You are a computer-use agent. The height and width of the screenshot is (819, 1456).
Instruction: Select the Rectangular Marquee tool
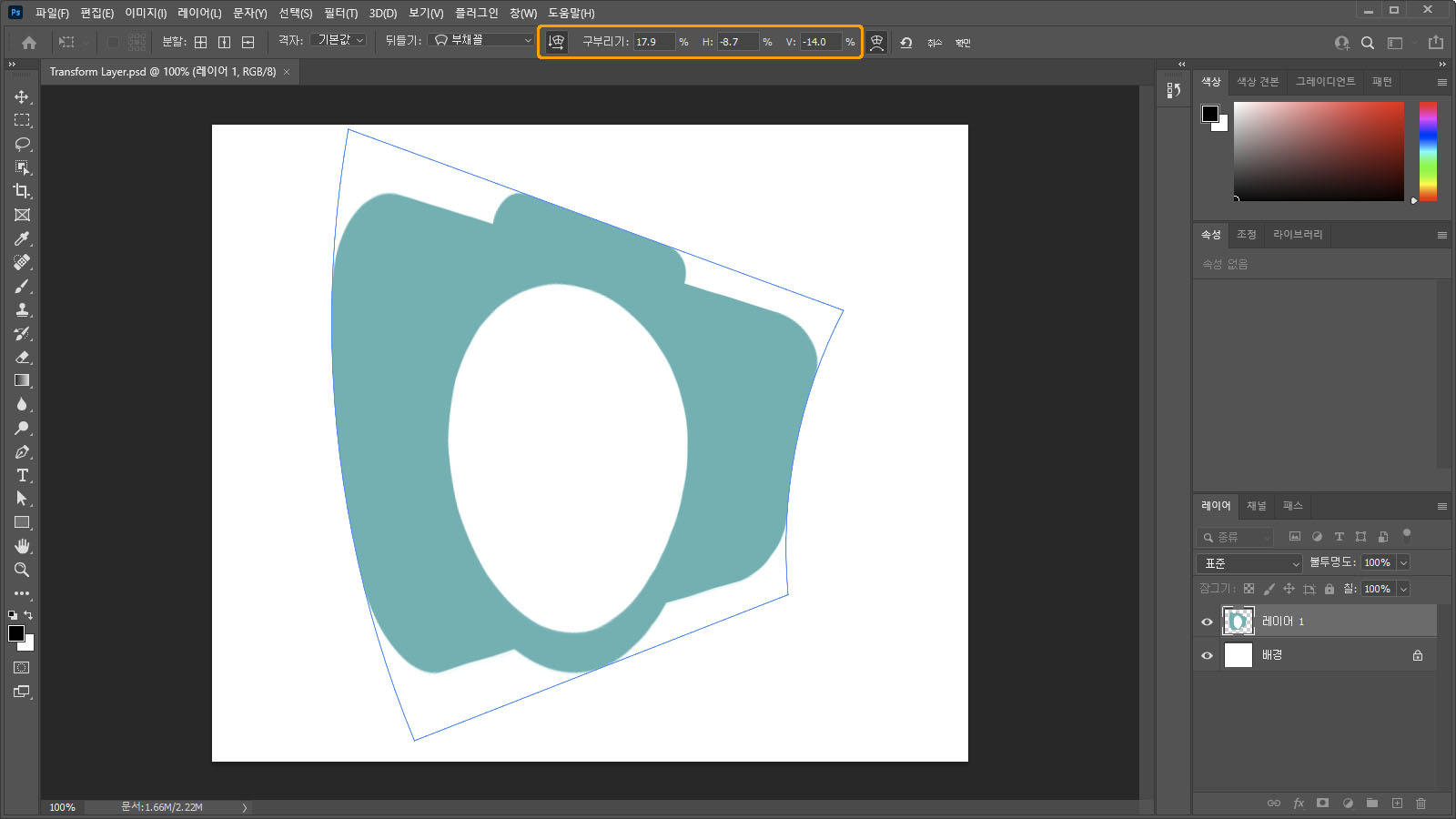click(x=22, y=120)
